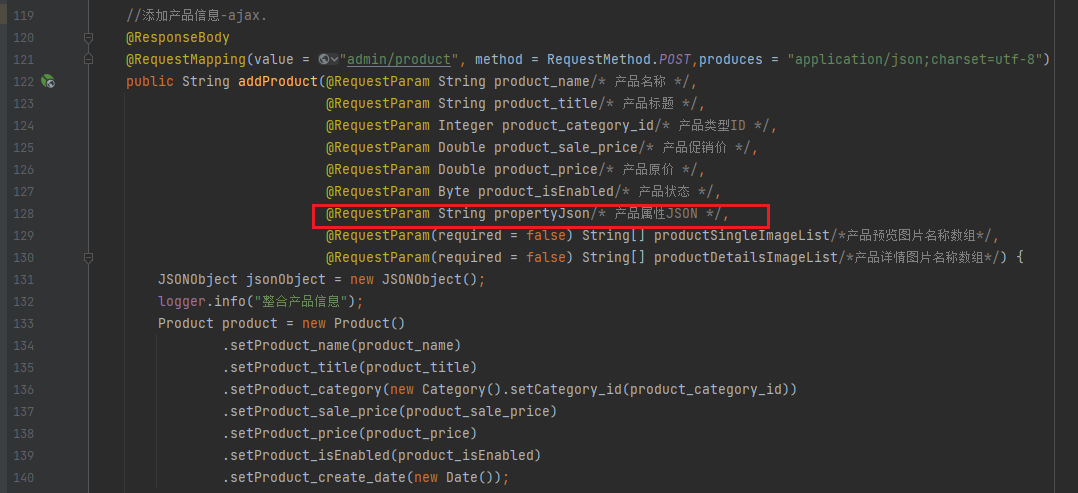Click line number 128 in the gutter

coord(22,213)
